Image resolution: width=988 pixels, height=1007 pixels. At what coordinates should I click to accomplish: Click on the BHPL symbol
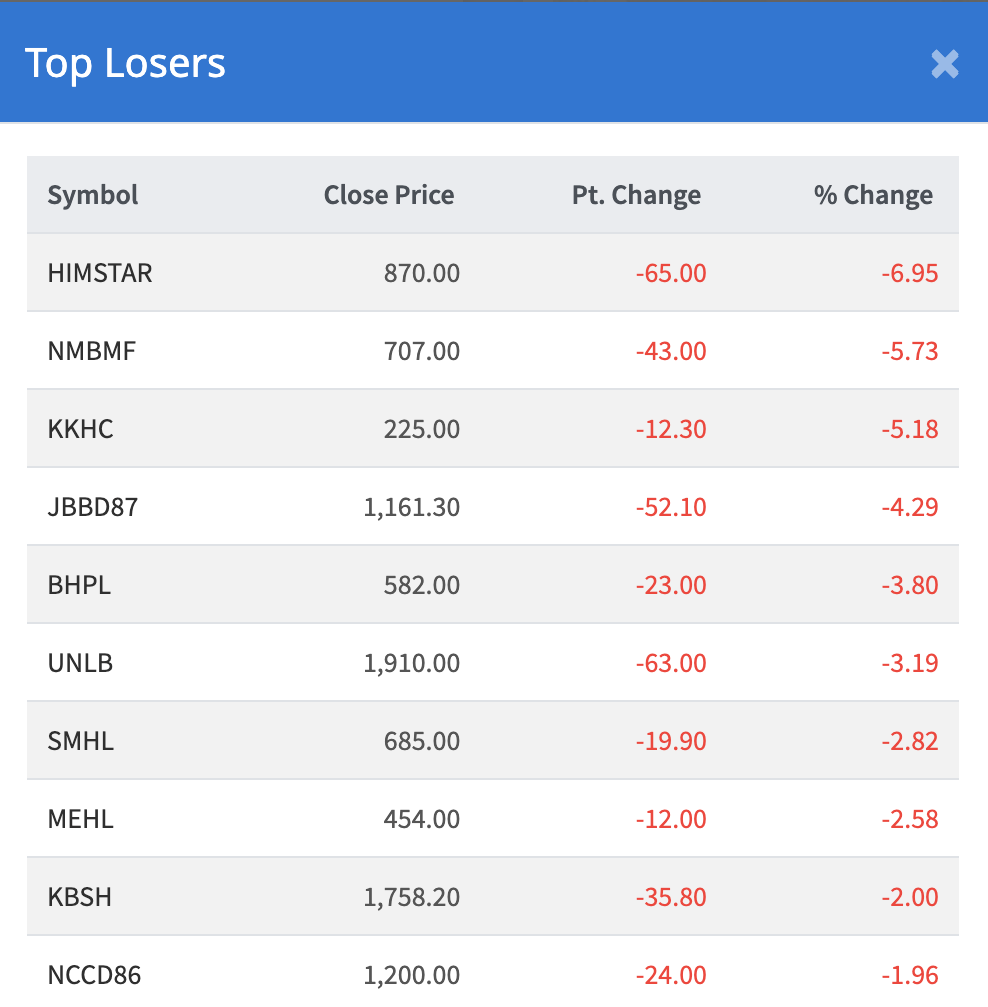point(79,585)
